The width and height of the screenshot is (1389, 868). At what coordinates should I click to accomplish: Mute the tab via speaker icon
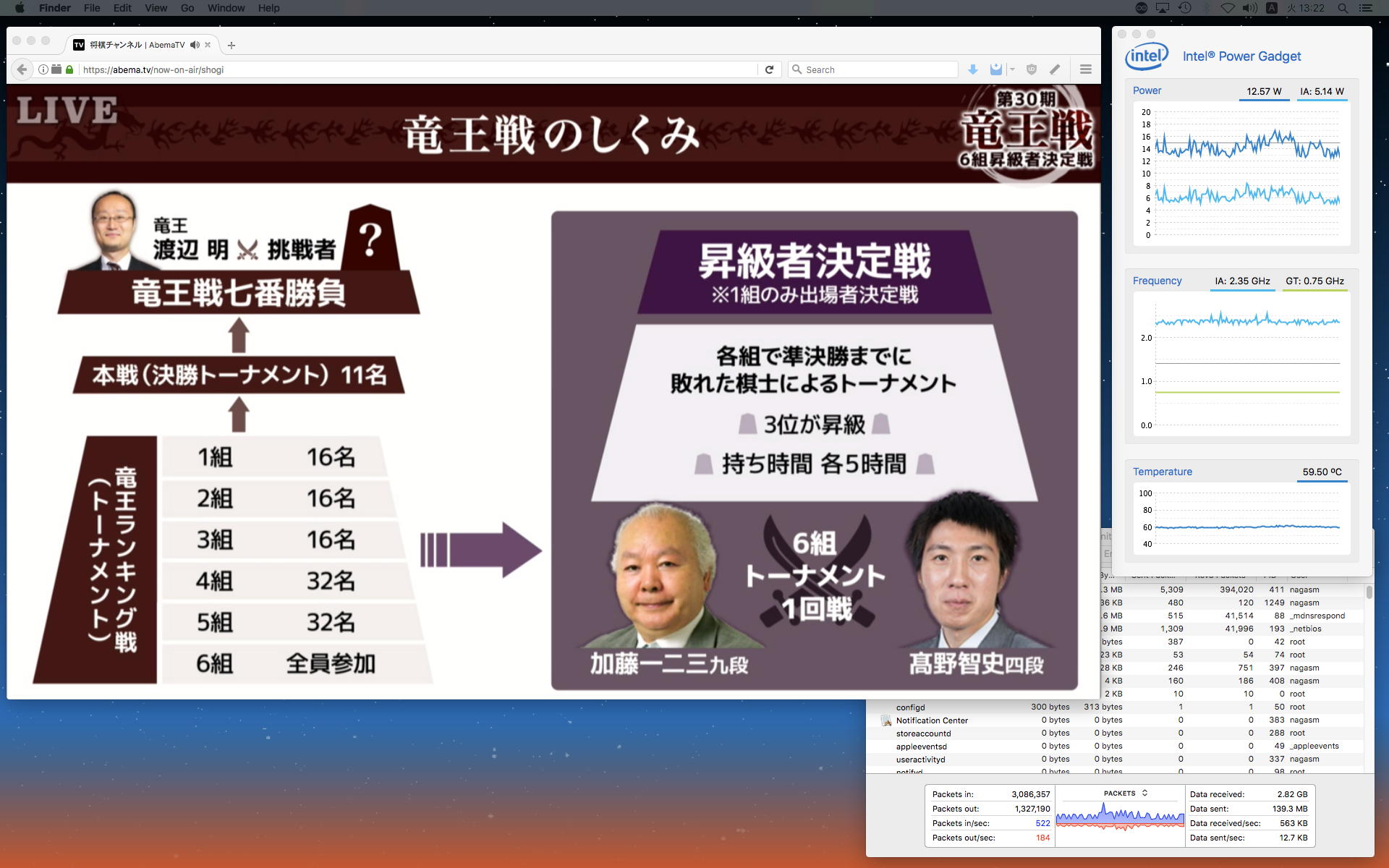(195, 45)
